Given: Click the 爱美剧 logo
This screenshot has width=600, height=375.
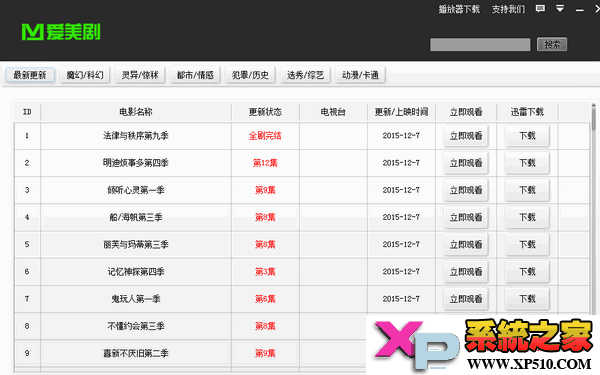Looking at the screenshot, I should pos(61,32).
